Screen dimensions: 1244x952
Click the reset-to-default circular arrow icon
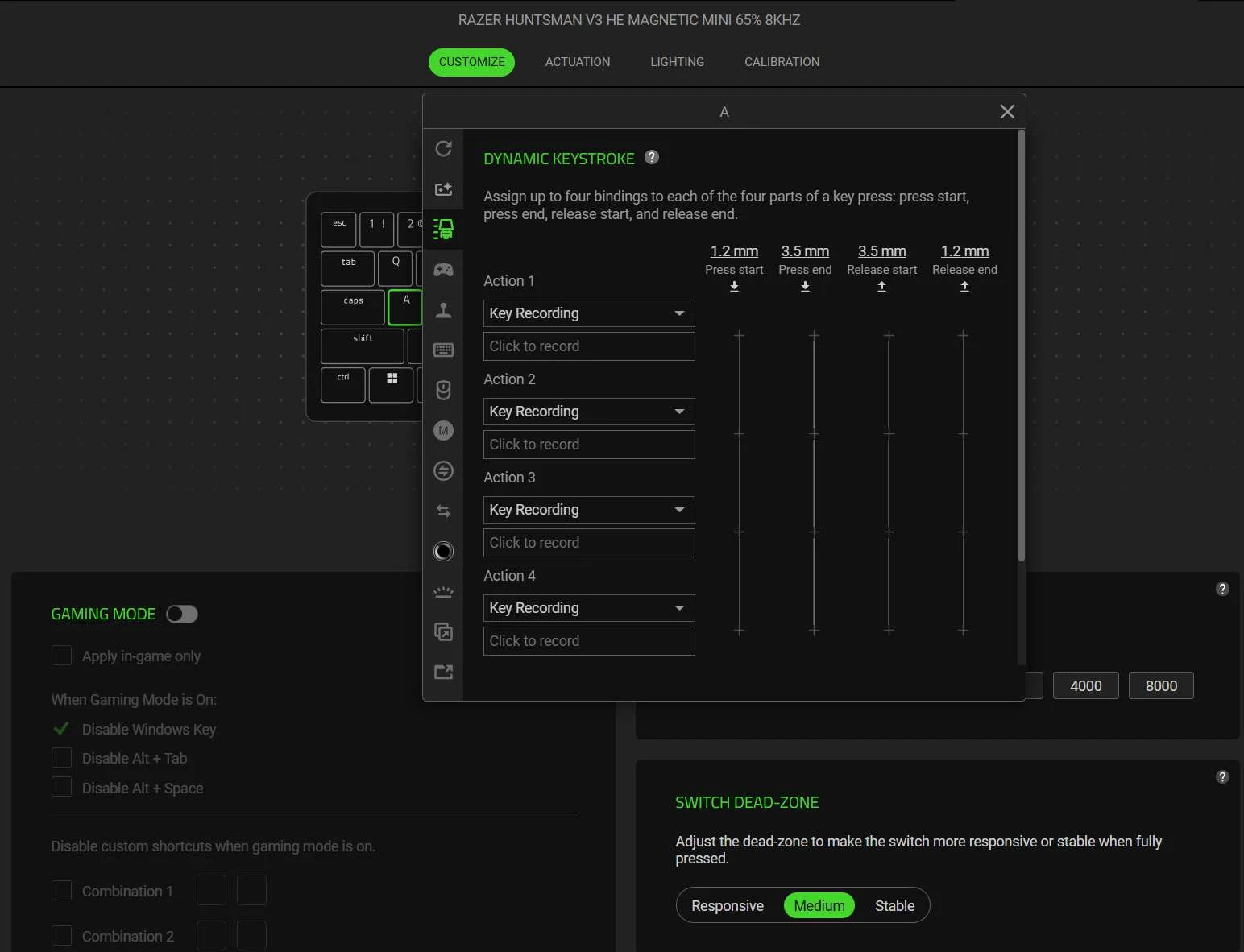click(443, 149)
